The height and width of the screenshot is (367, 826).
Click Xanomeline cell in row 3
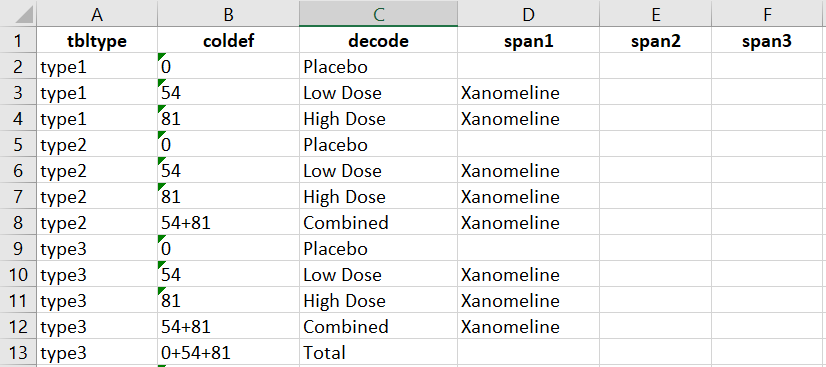(528, 93)
